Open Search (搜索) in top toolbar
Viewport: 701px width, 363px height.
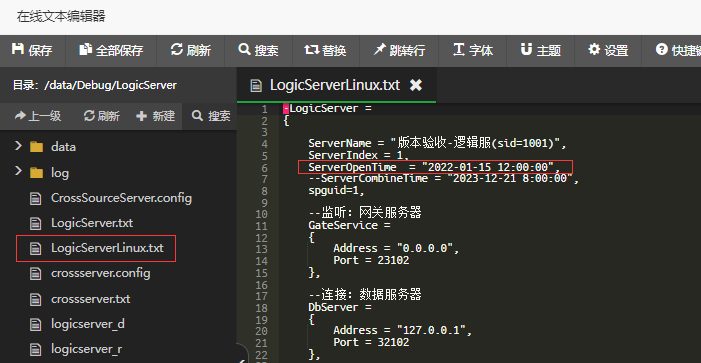(258, 51)
